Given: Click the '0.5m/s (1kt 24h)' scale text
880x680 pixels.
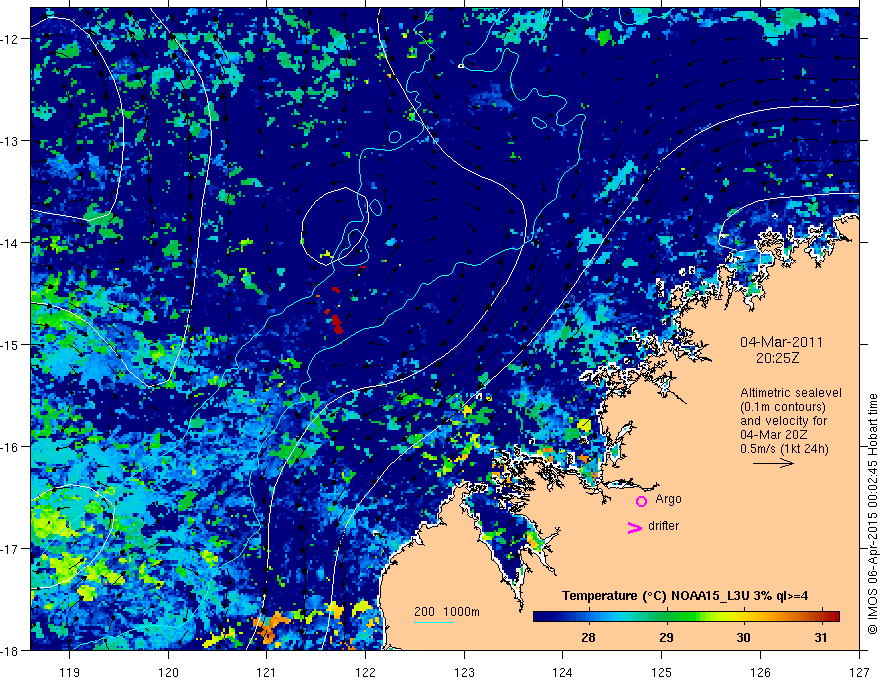Looking at the screenshot, I should coord(784,449).
